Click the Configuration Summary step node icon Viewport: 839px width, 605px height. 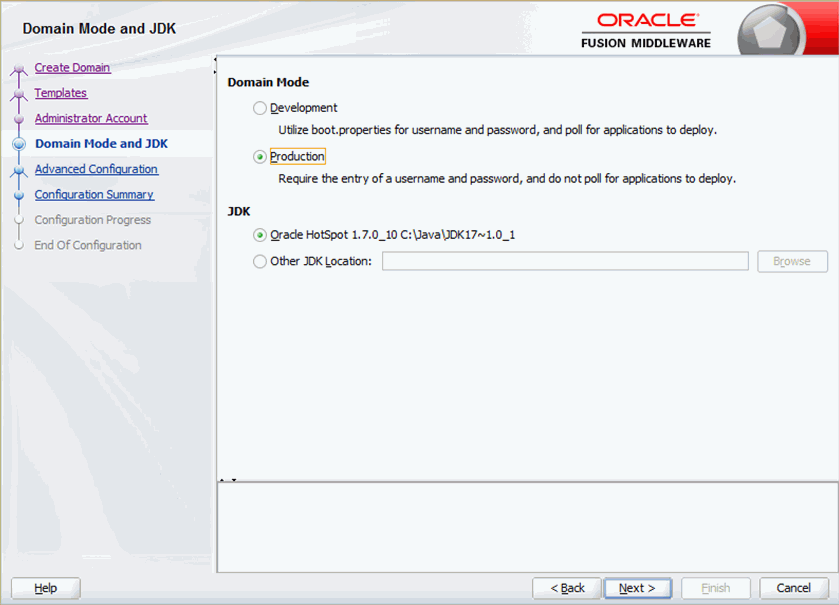point(20,194)
